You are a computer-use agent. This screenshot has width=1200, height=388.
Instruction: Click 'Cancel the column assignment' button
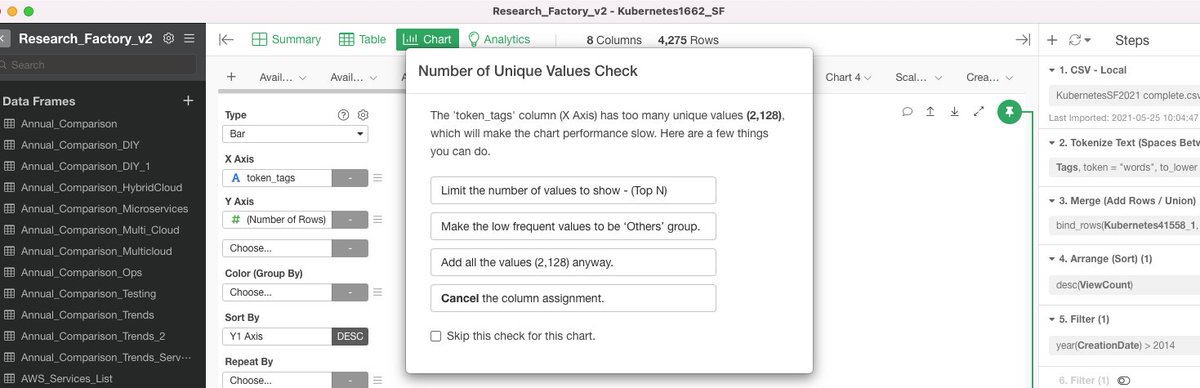tap(573, 298)
